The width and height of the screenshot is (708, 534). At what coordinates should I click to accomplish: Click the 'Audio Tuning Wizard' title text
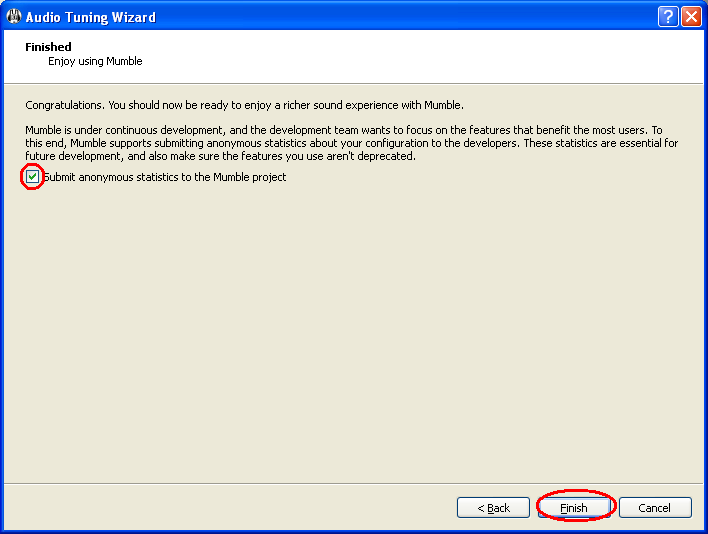point(91,17)
